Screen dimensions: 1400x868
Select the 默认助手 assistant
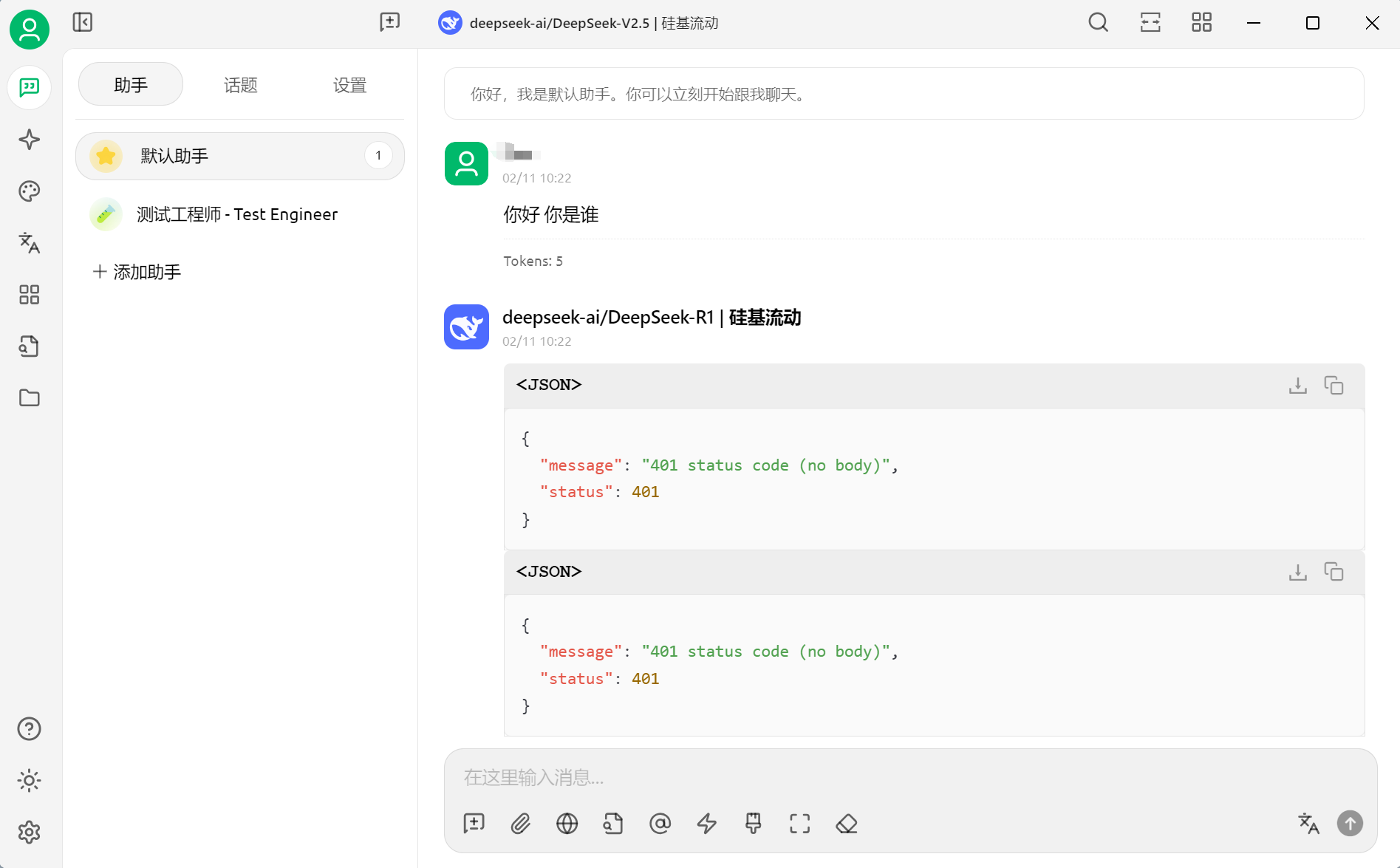click(240, 156)
